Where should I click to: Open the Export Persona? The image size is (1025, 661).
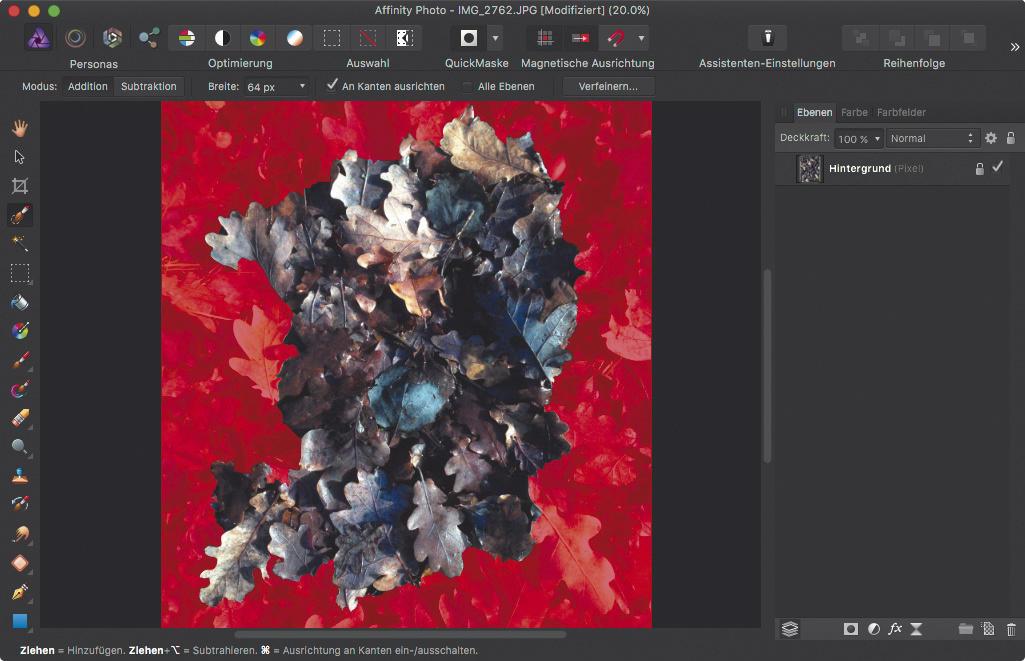coord(149,38)
